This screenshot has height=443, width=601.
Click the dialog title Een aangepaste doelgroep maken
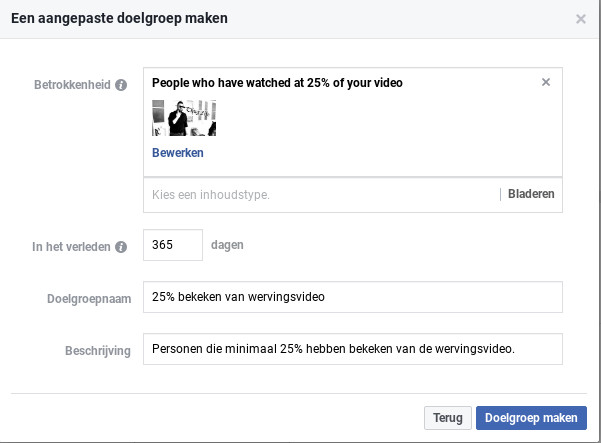(119, 18)
